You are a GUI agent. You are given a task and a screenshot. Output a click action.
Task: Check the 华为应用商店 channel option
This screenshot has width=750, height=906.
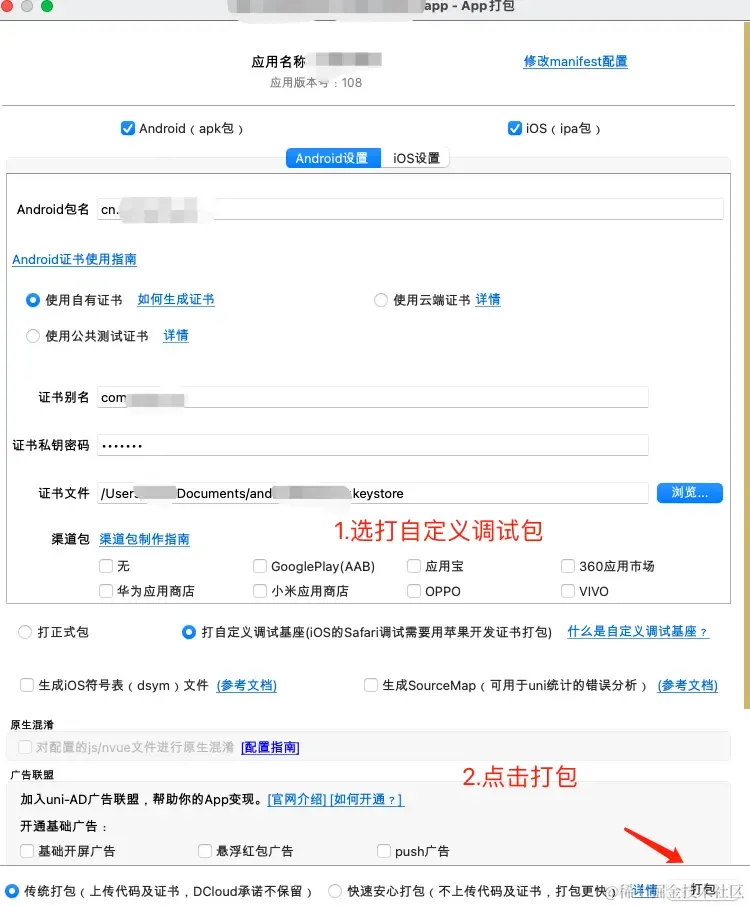(x=106, y=591)
